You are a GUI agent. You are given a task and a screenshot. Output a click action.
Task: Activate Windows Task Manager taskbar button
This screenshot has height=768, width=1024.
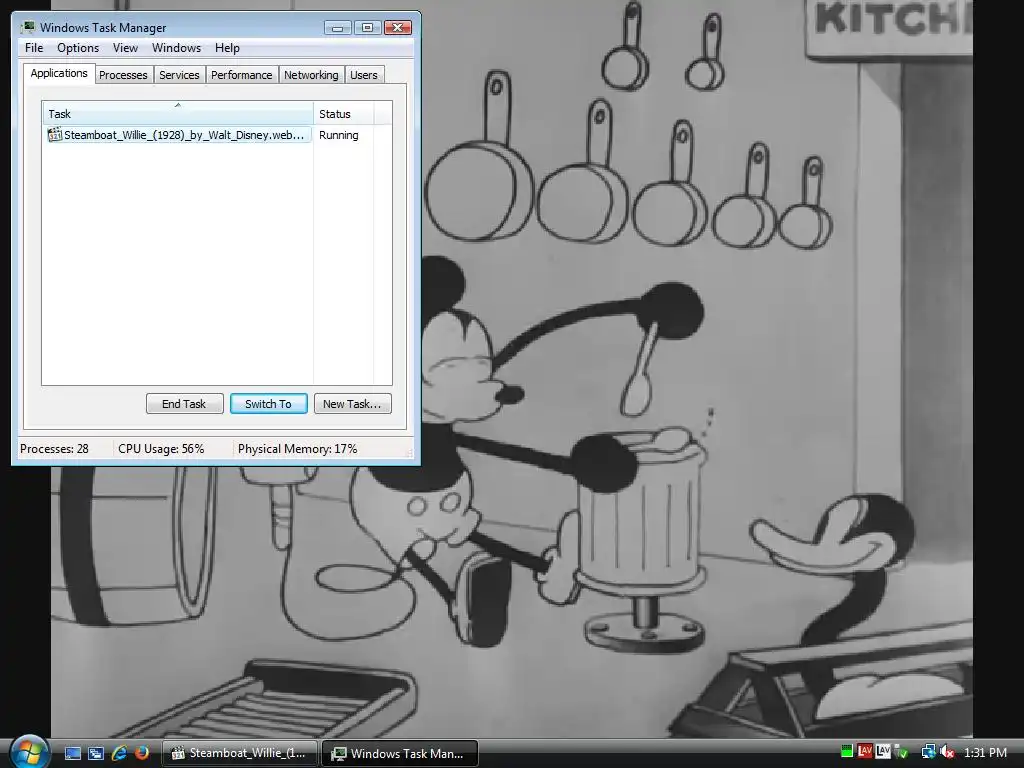click(400, 753)
